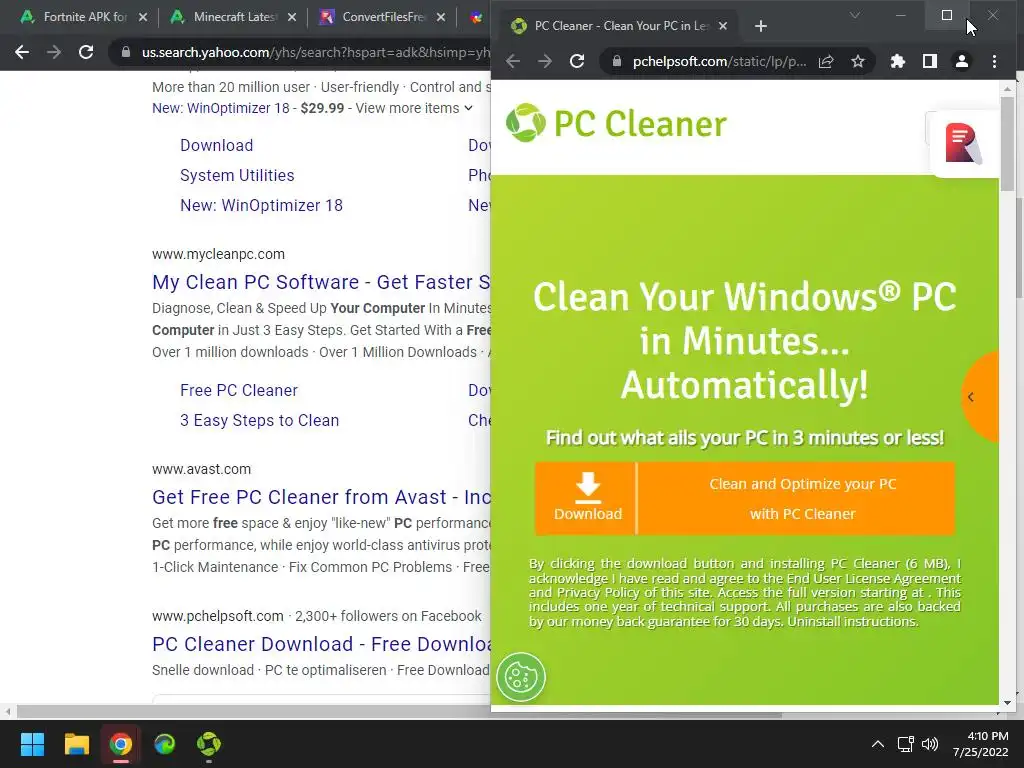Close the ConvertFilesFree tab
Image resolution: width=1024 pixels, height=768 pixels.
click(x=441, y=17)
